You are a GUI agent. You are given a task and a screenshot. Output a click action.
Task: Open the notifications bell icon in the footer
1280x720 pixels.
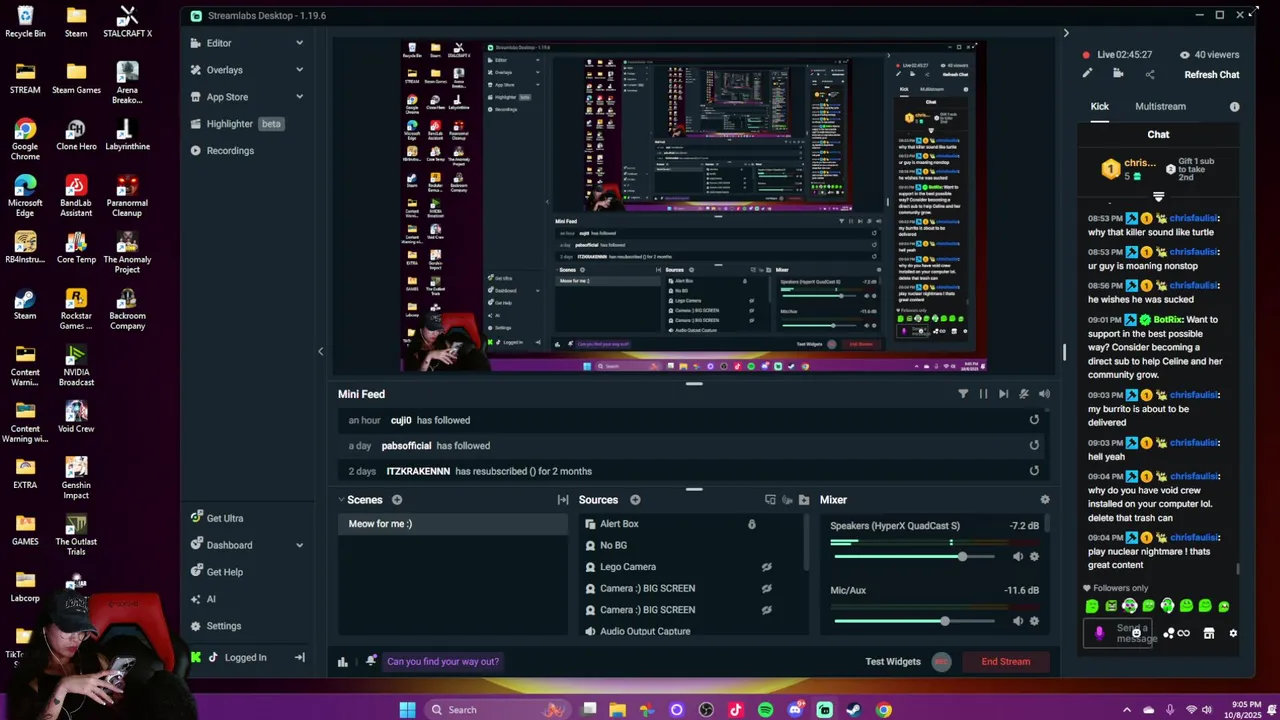pos(371,661)
